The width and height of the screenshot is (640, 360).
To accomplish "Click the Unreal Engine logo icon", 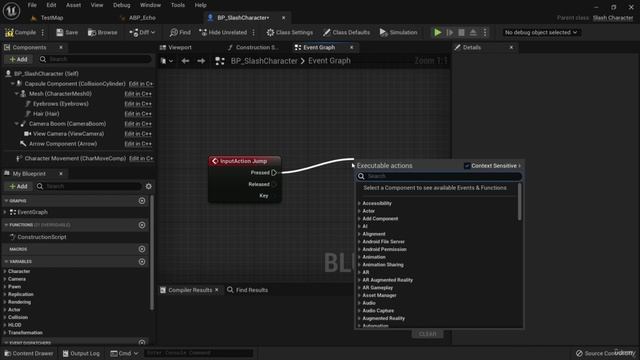I will click(x=11, y=11).
